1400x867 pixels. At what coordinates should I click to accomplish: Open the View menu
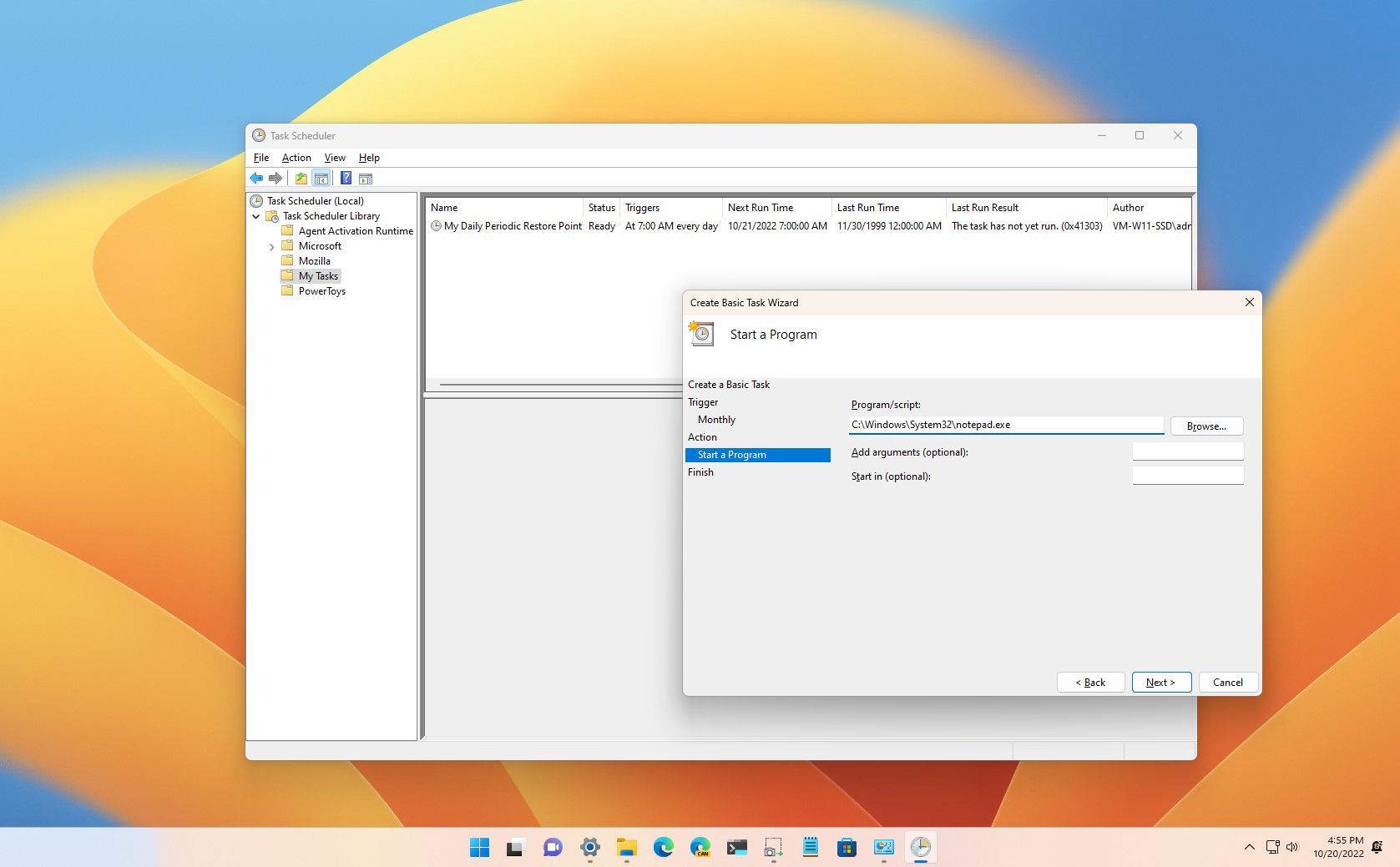[x=334, y=157]
